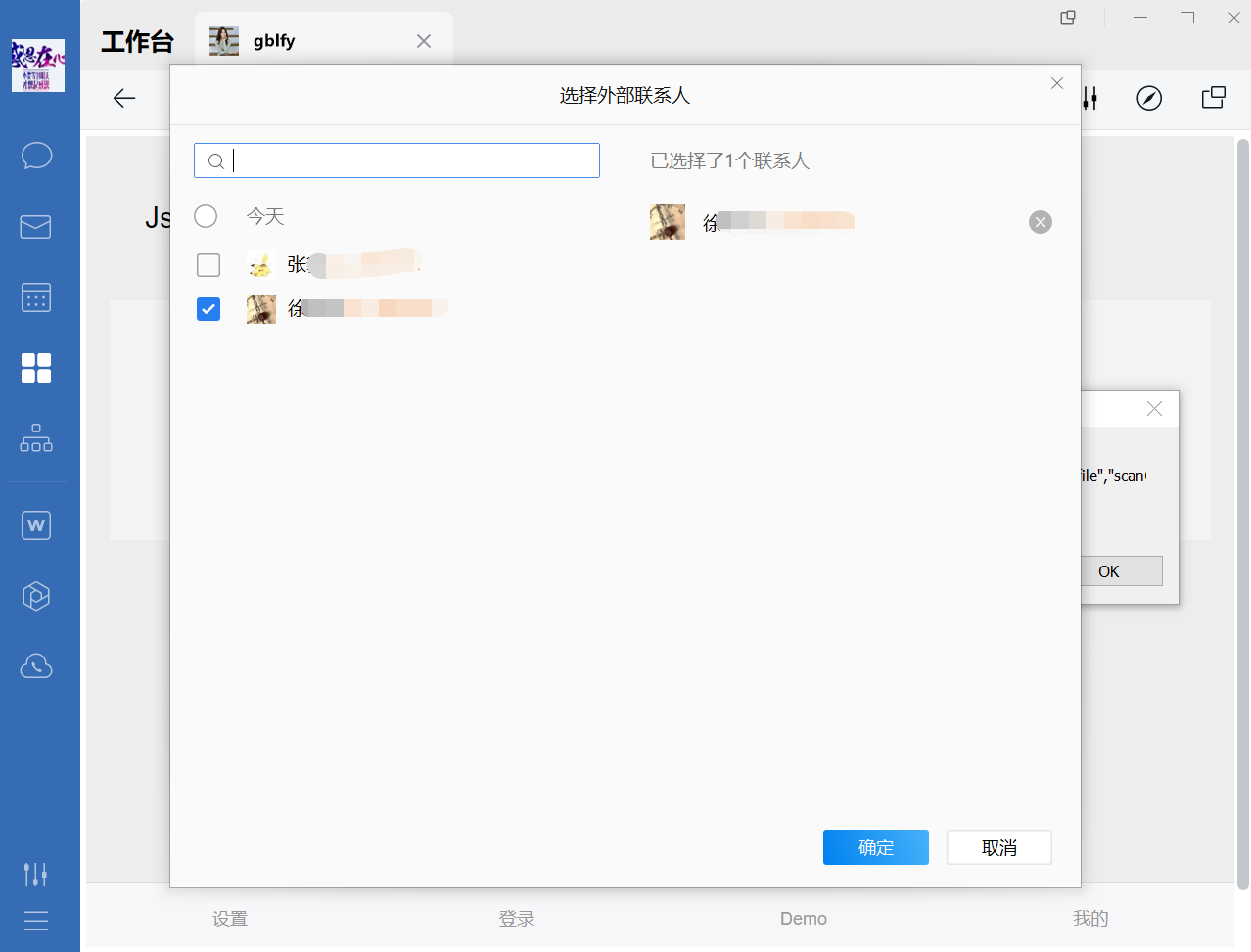This screenshot has width=1251, height=952.
Task: Open the chat messages icon in sidebar
Action: (x=36, y=156)
